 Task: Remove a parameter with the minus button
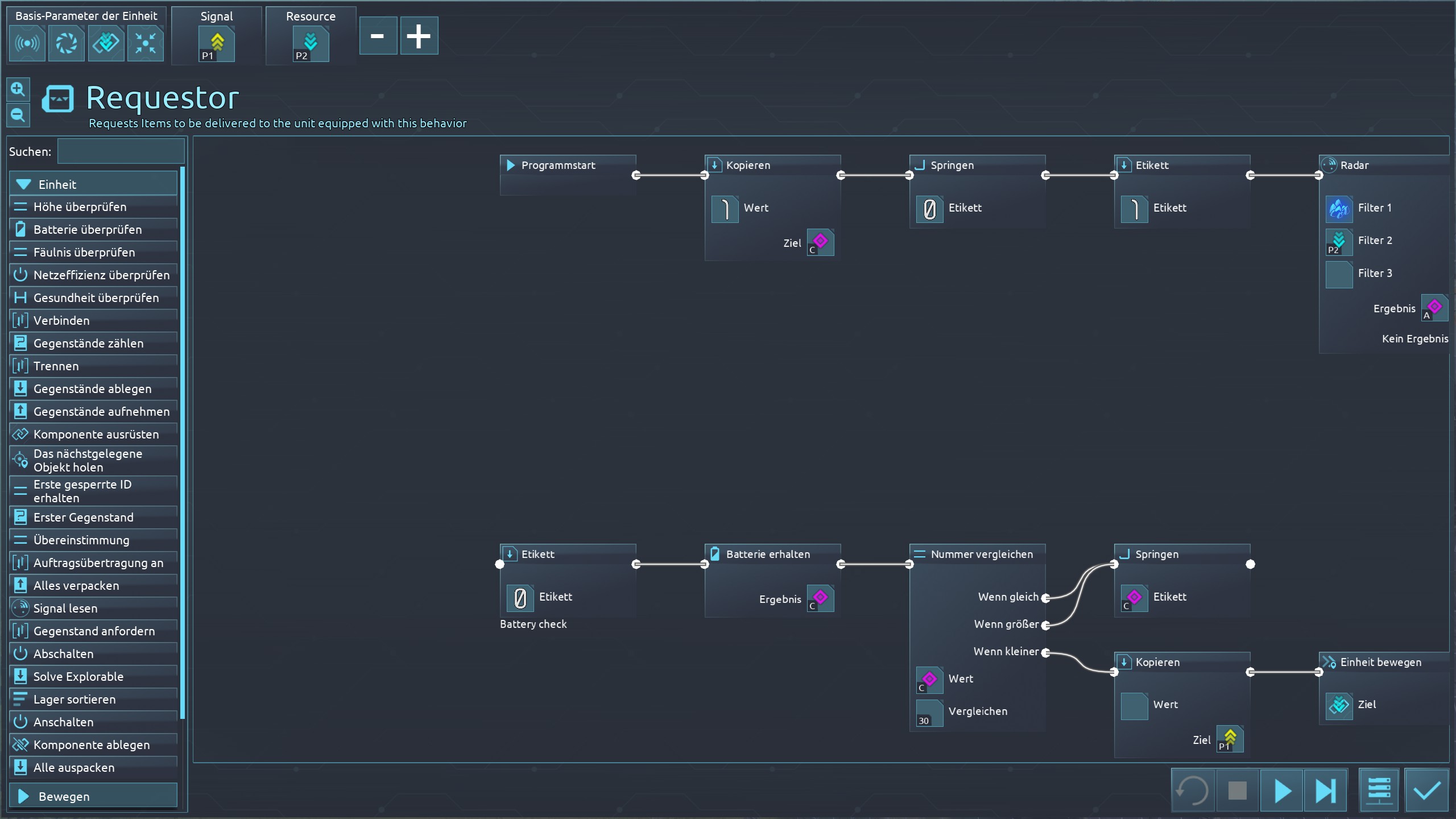tap(378, 36)
